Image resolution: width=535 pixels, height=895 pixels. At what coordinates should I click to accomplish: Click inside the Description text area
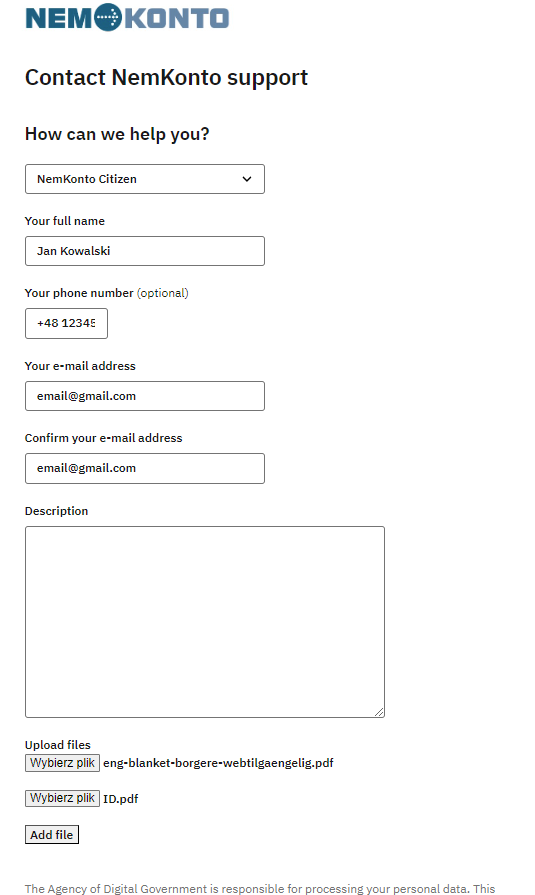[205, 622]
